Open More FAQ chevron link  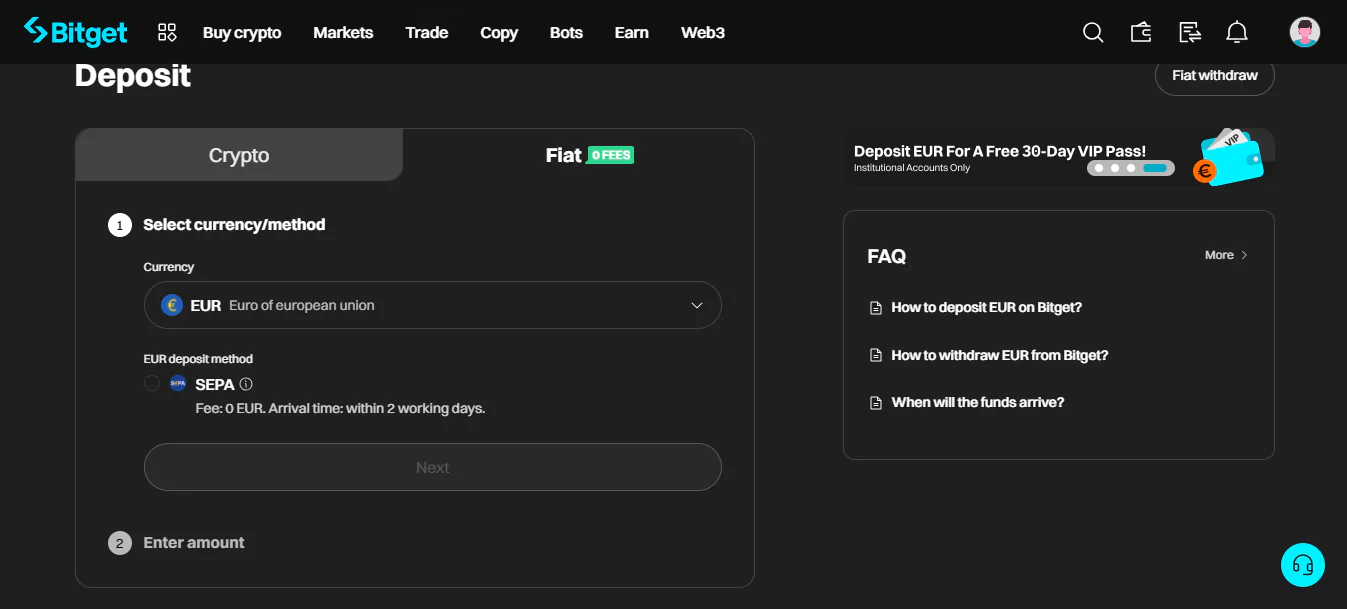[1226, 255]
